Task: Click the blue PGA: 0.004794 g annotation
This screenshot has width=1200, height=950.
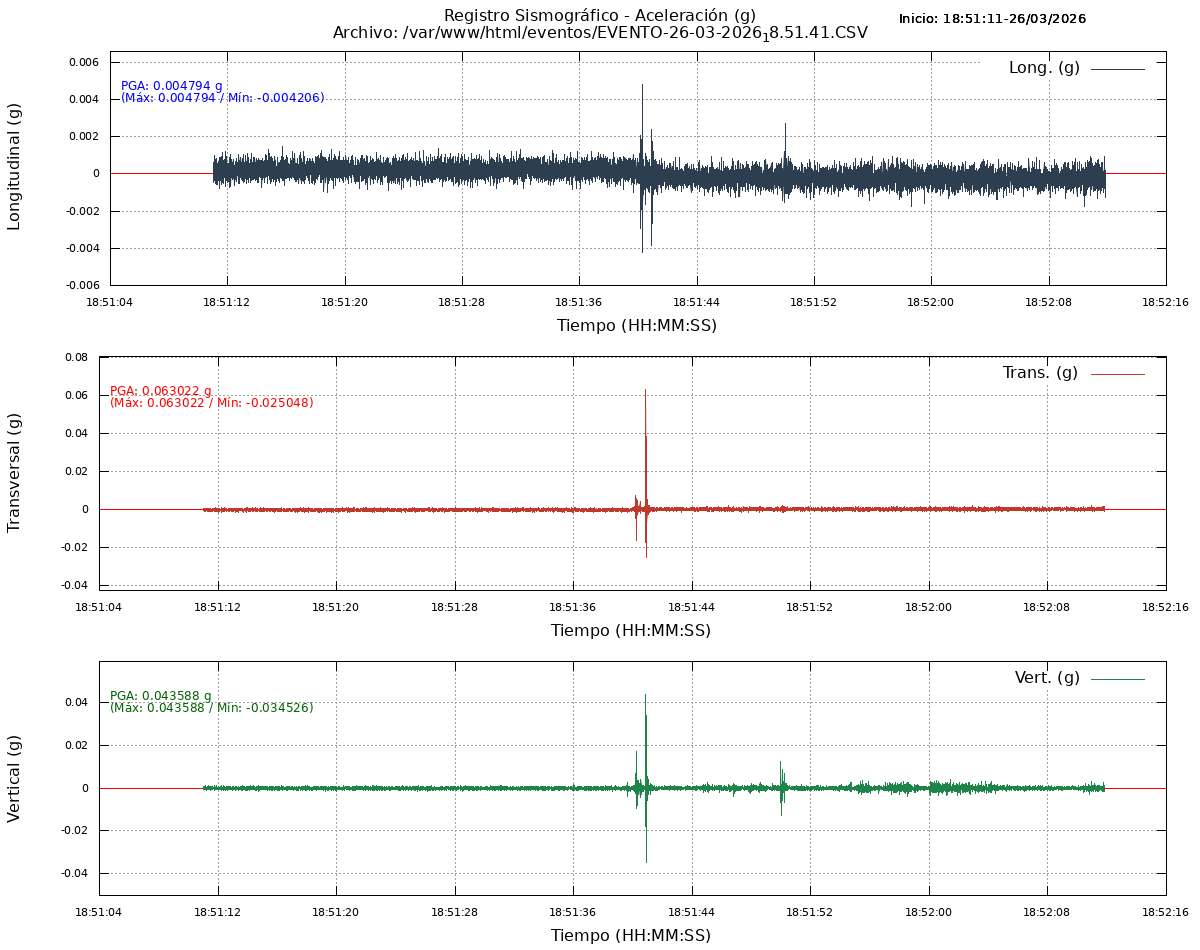Action: point(172,86)
